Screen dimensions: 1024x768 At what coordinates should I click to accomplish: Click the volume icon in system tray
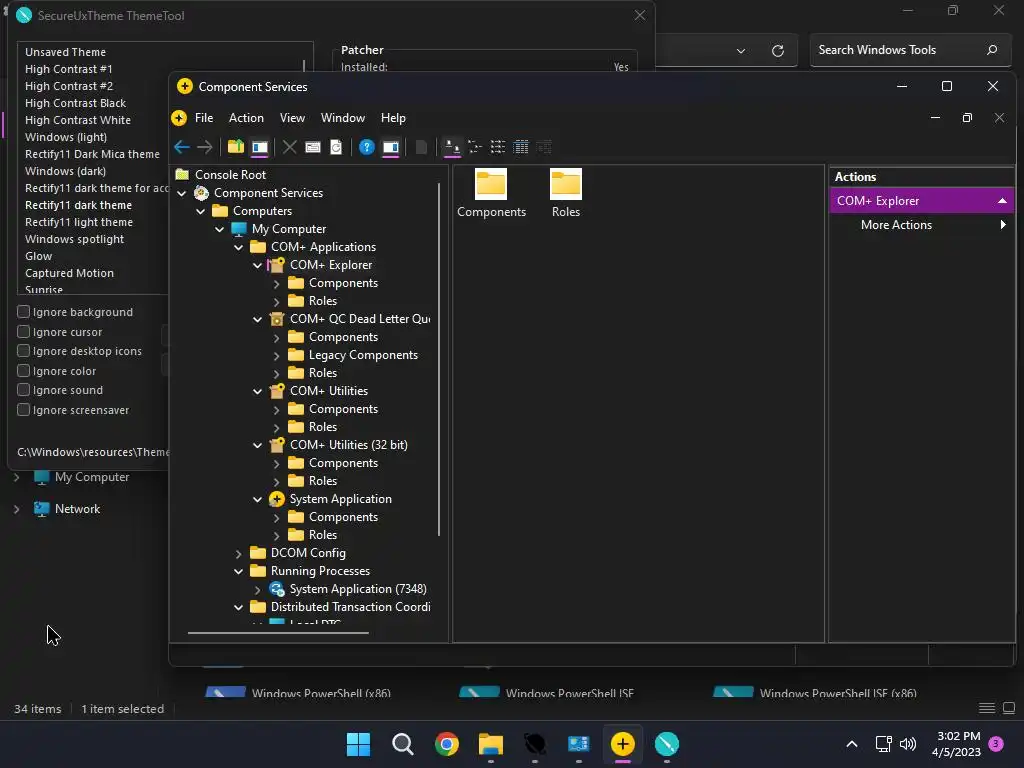coord(908,744)
